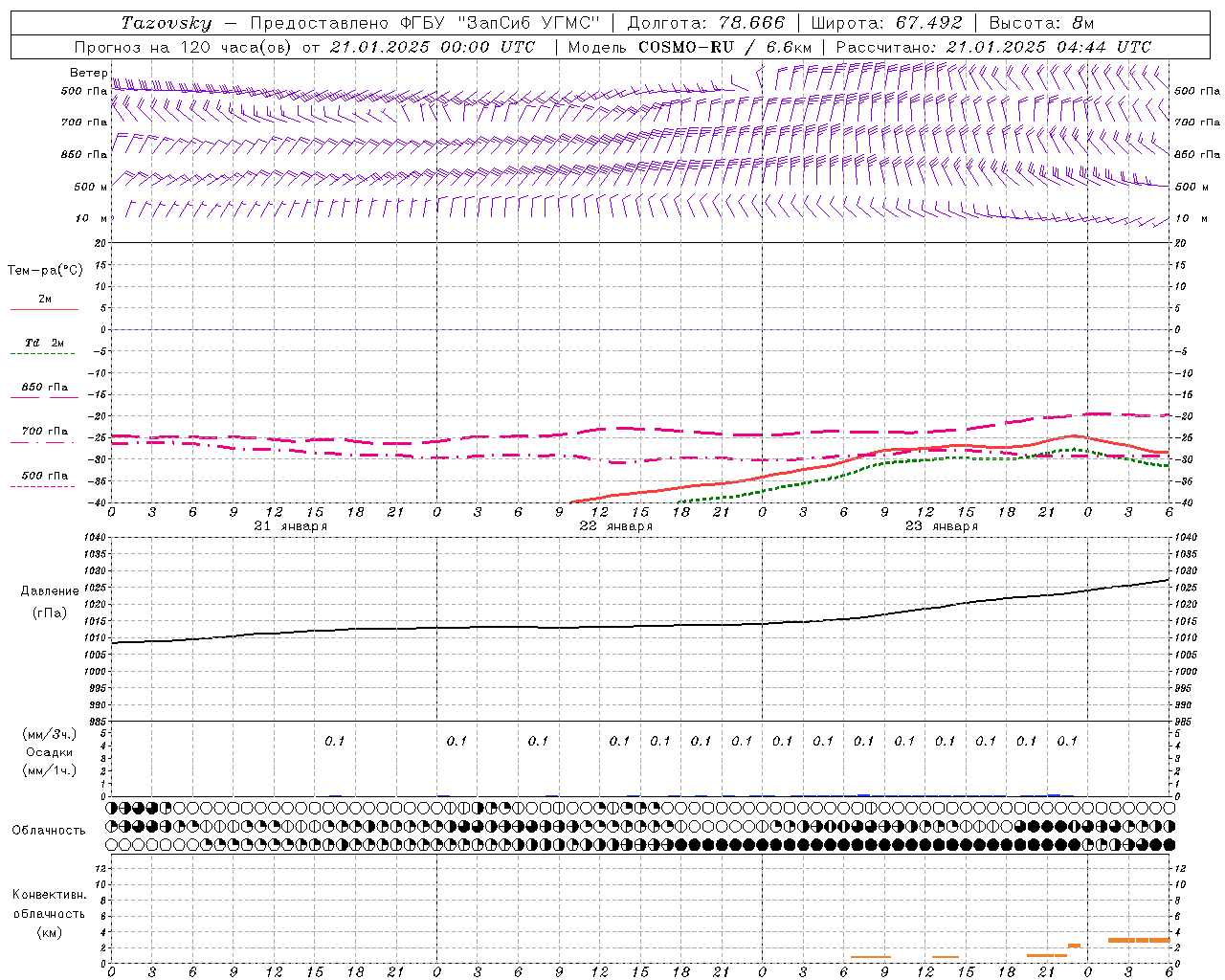Select the 'Предоставлено ФГБУ "ЗапСиб УГМС"' text
The height and width of the screenshot is (980, 1225).
click(x=424, y=23)
